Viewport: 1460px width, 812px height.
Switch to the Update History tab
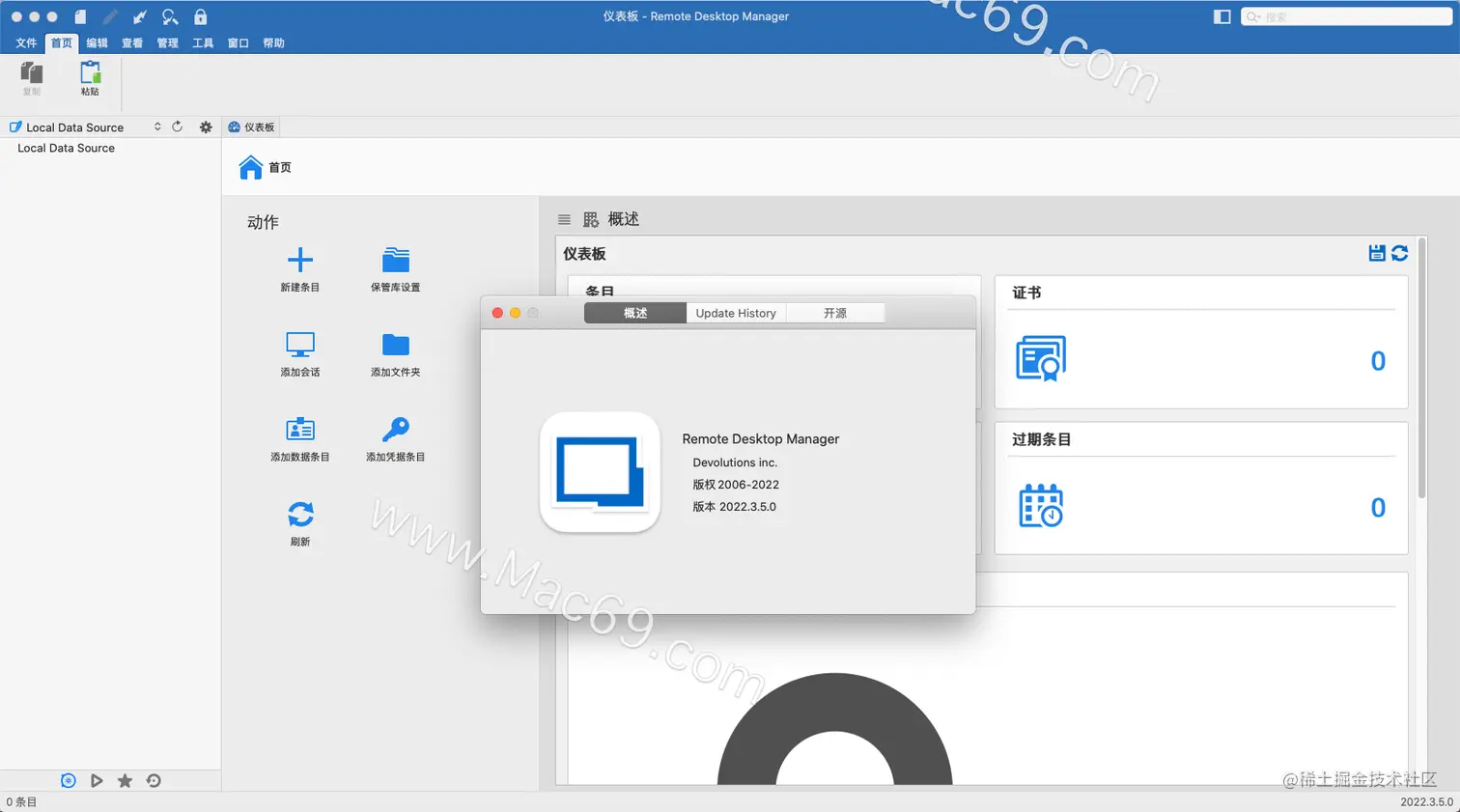pos(736,313)
